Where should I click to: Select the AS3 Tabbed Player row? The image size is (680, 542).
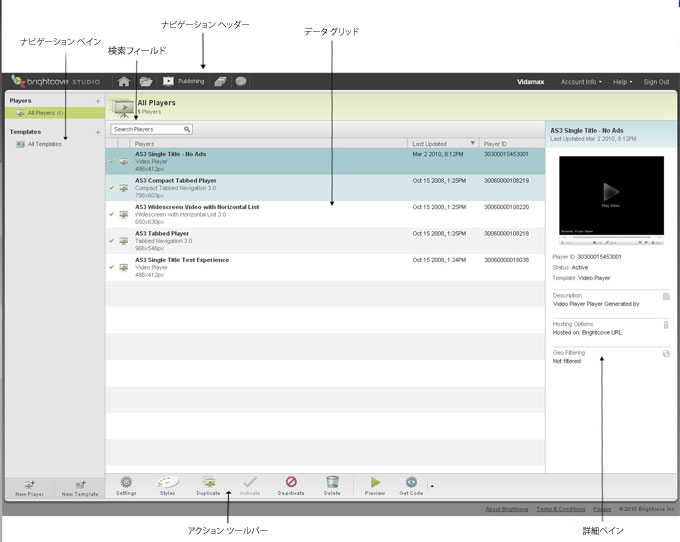pyautogui.click(x=325, y=241)
